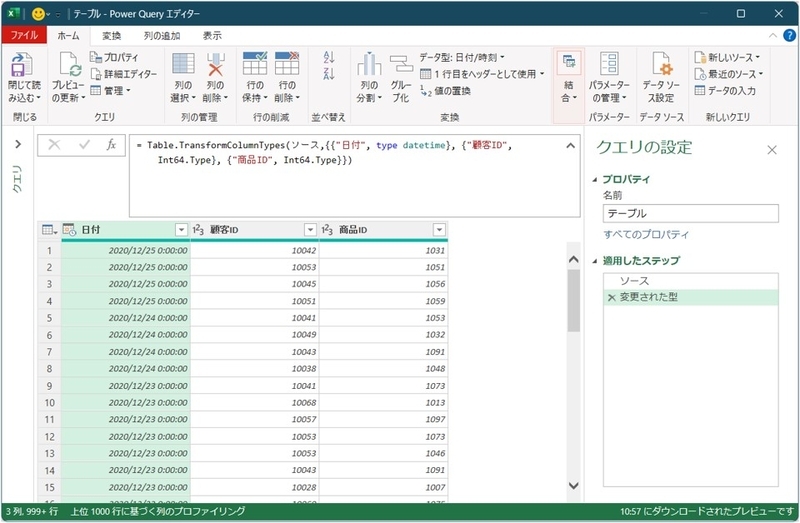
Task: Select cell 1097 in row 11
Action: (x=384, y=419)
